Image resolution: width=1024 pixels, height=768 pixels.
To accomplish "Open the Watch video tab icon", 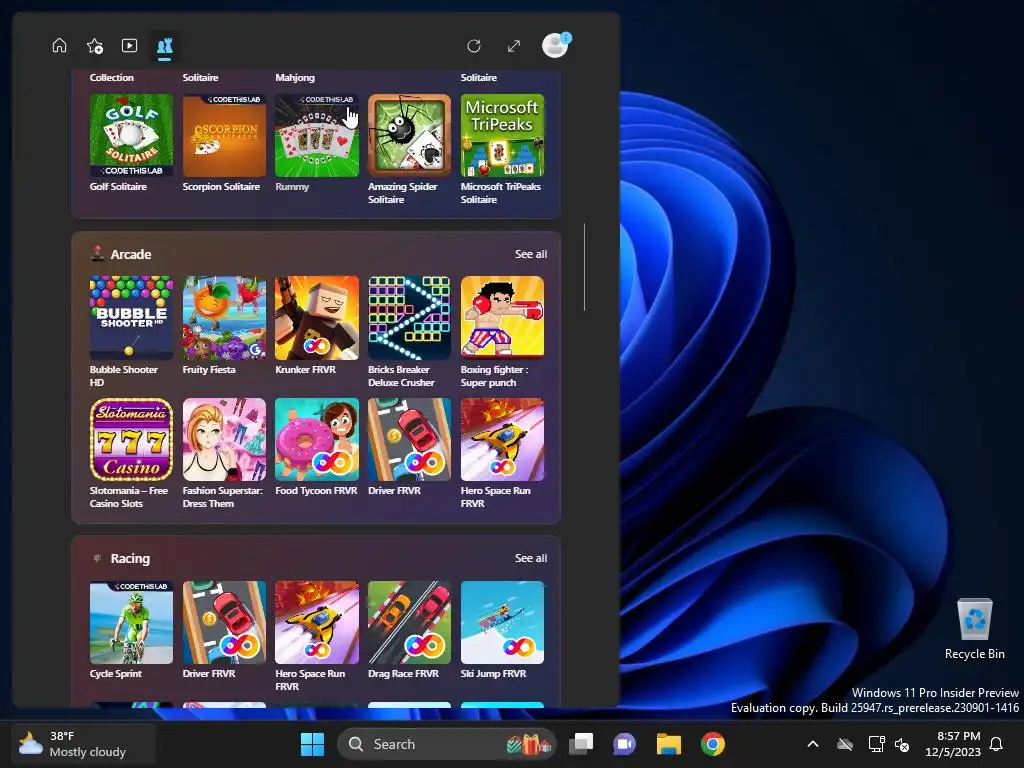I will tap(129, 46).
